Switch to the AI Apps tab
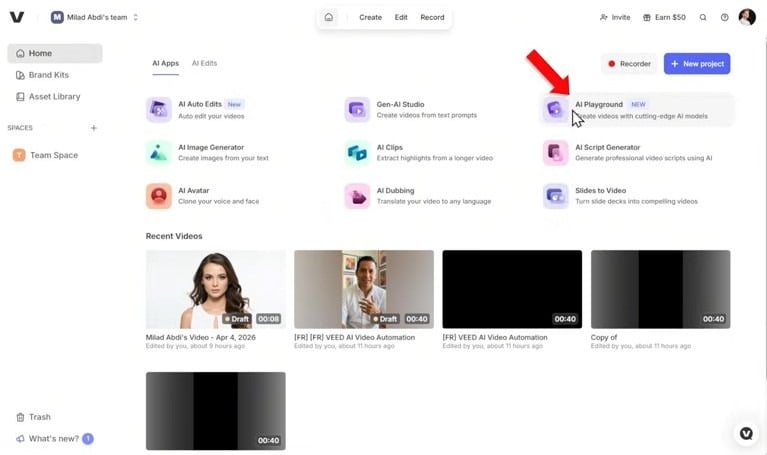Viewport: 767px width, 455px height. pyautogui.click(x=165, y=63)
